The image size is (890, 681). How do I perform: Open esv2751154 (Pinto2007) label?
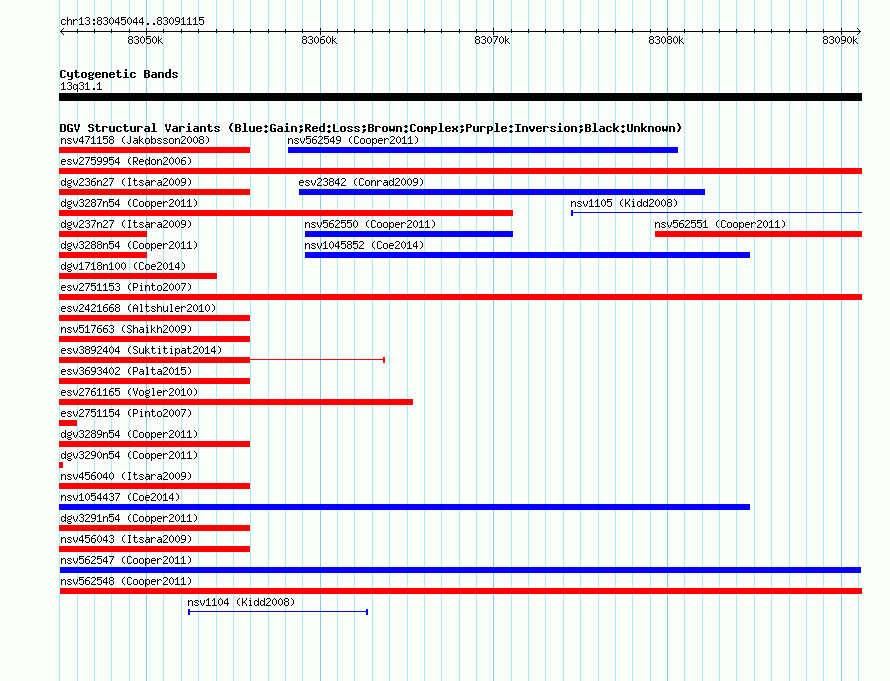pos(126,413)
